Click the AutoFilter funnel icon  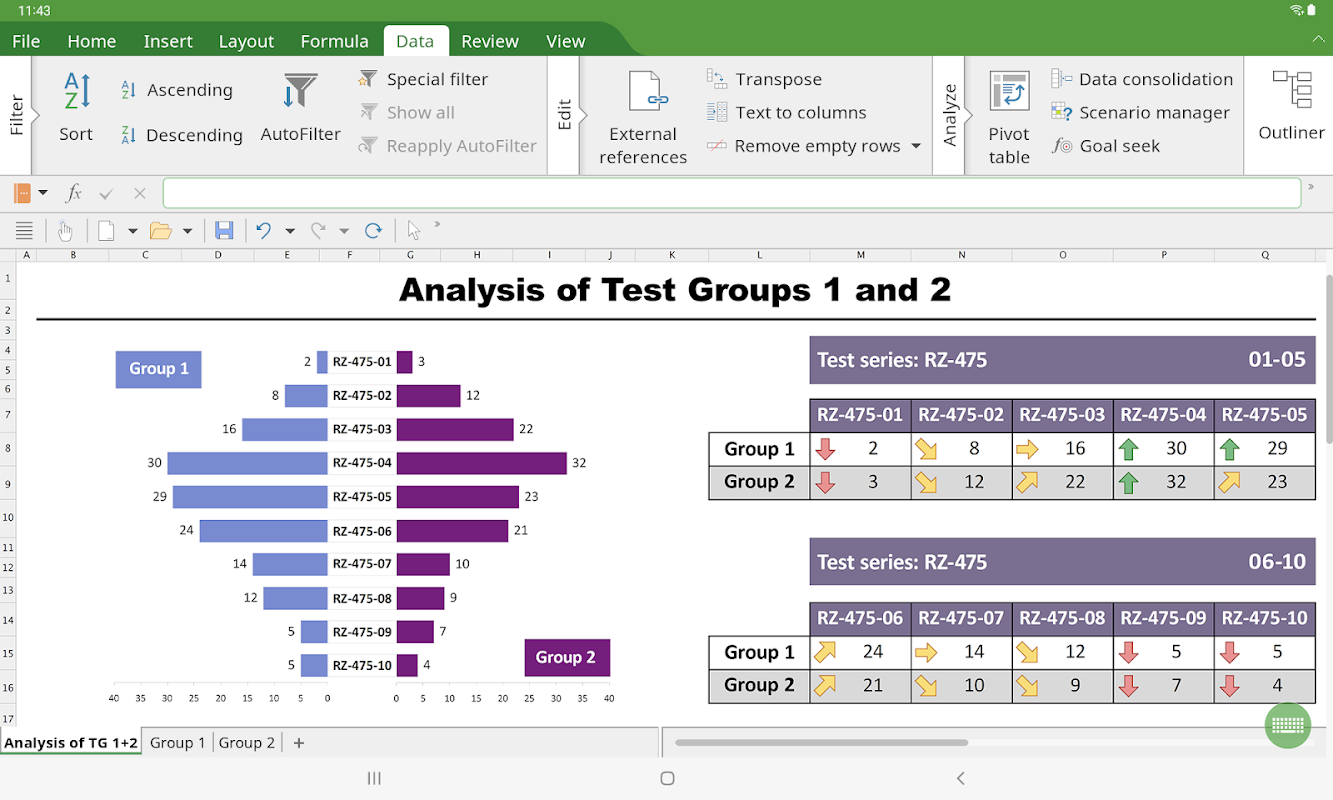(300, 92)
